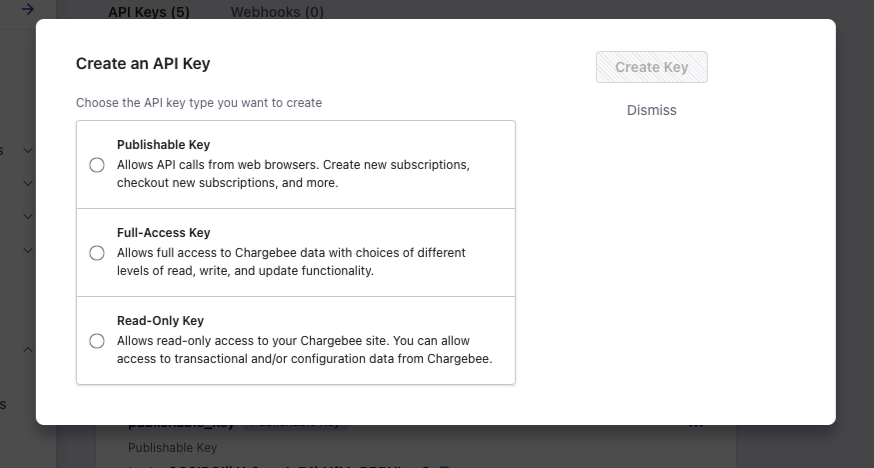Image resolution: width=874 pixels, height=468 pixels.
Task: Dismiss the Create an API Key dialog
Action: click(x=651, y=110)
